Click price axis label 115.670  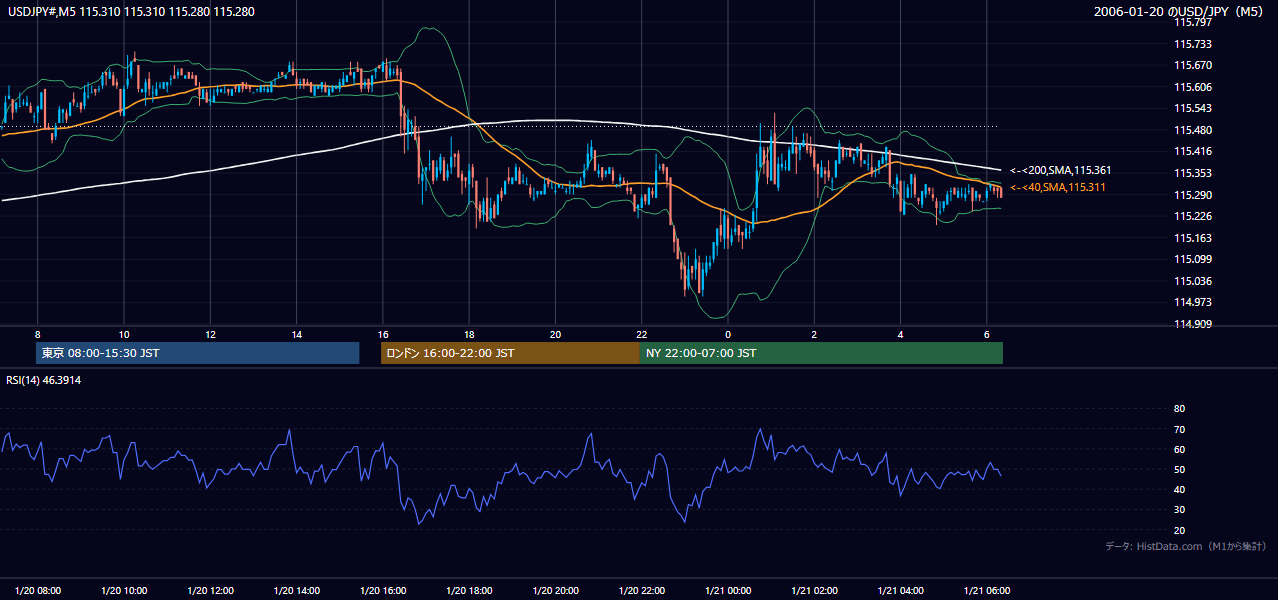tap(1191, 65)
